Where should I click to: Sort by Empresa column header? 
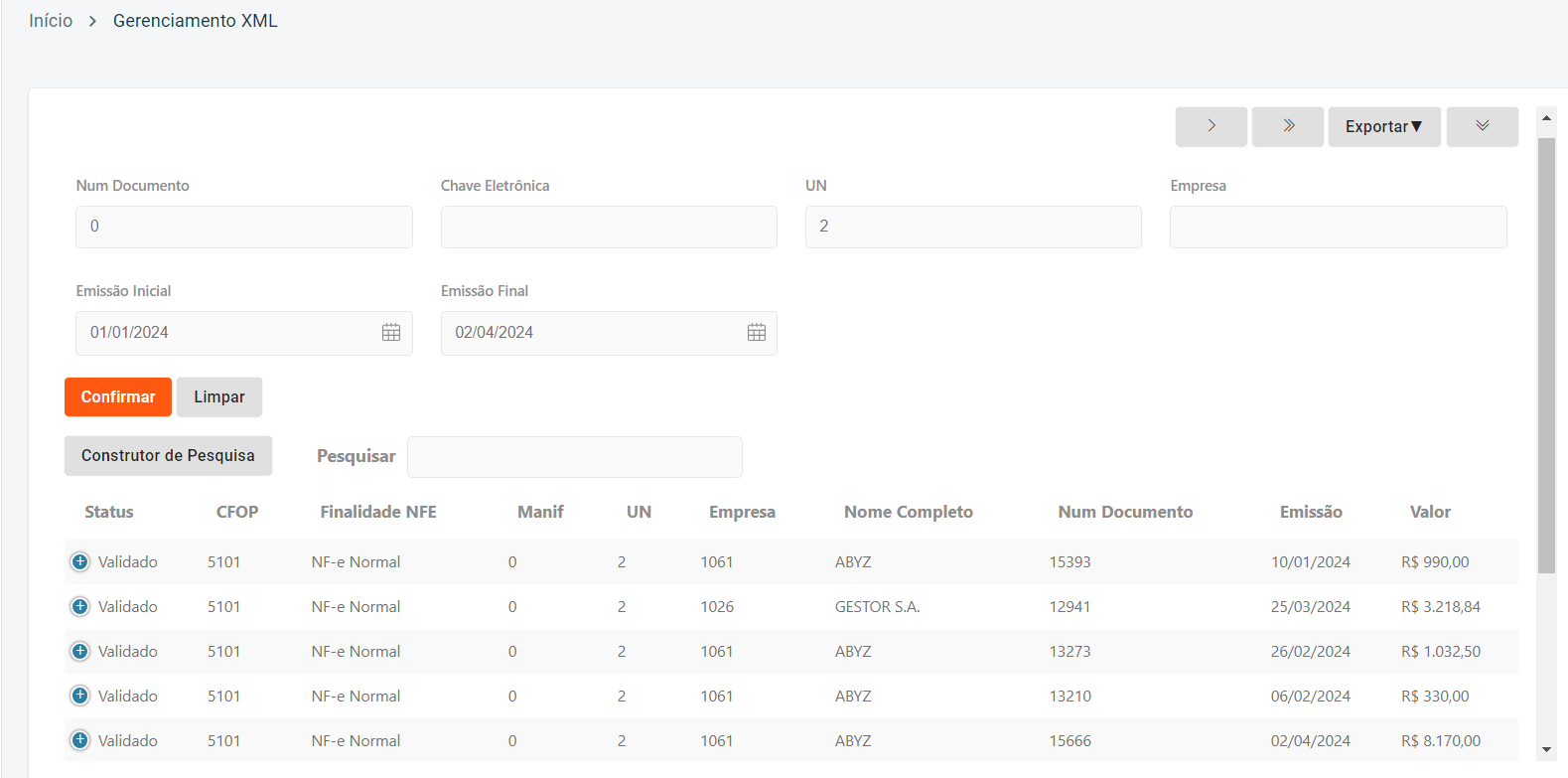point(742,513)
